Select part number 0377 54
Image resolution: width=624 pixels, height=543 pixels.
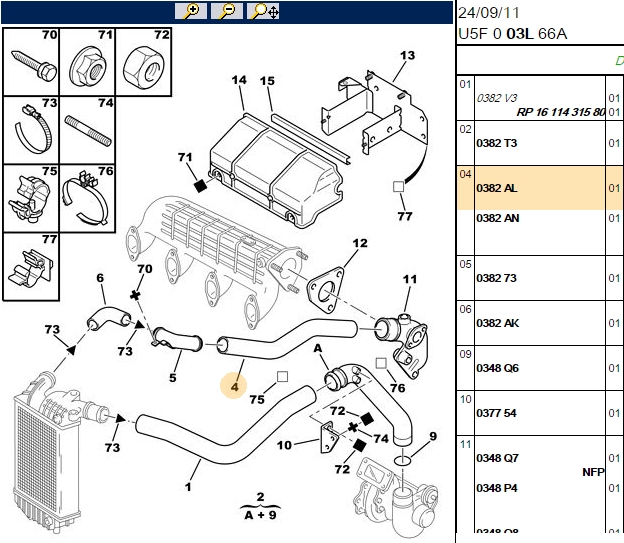tap(496, 413)
